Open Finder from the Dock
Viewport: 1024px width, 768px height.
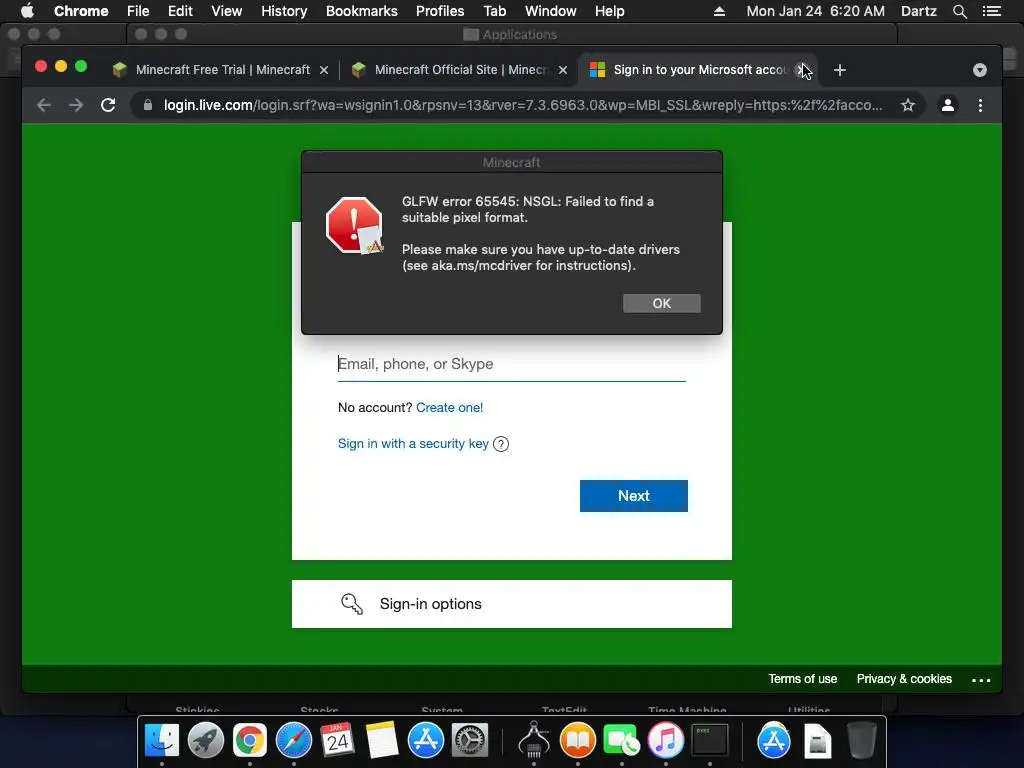point(161,741)
